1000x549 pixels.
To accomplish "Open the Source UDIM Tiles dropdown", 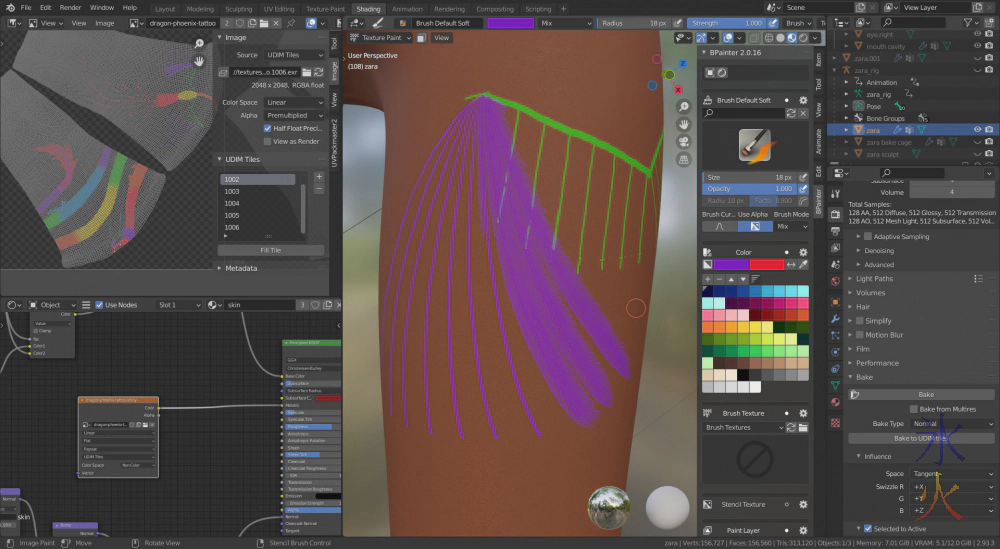I will pos(294,55).
